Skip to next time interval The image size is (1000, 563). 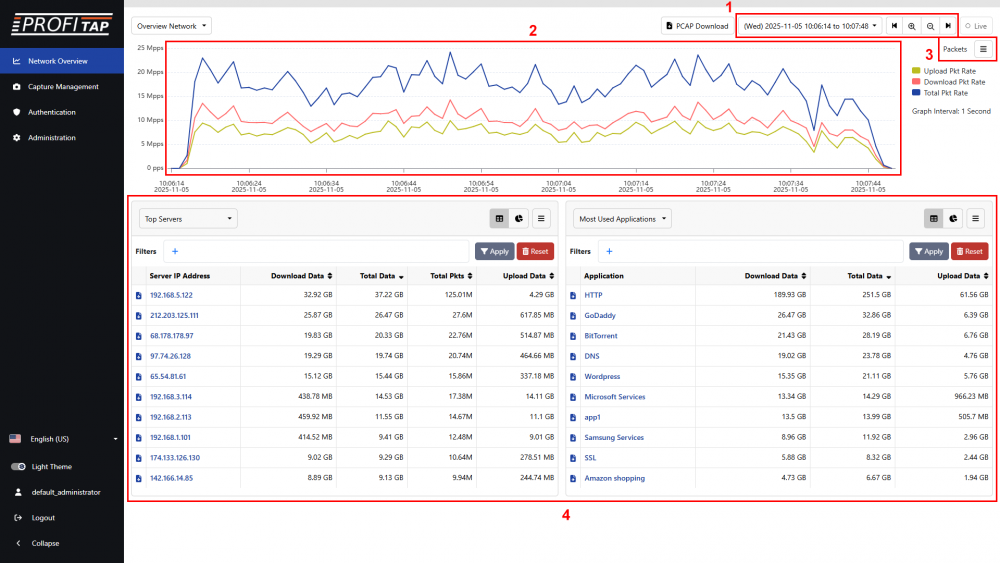click(948, 25)
